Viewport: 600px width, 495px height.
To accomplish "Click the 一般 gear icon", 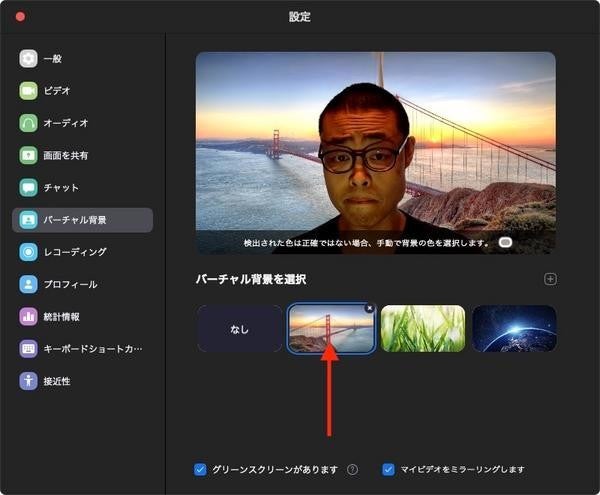I will tap(28, 59).
